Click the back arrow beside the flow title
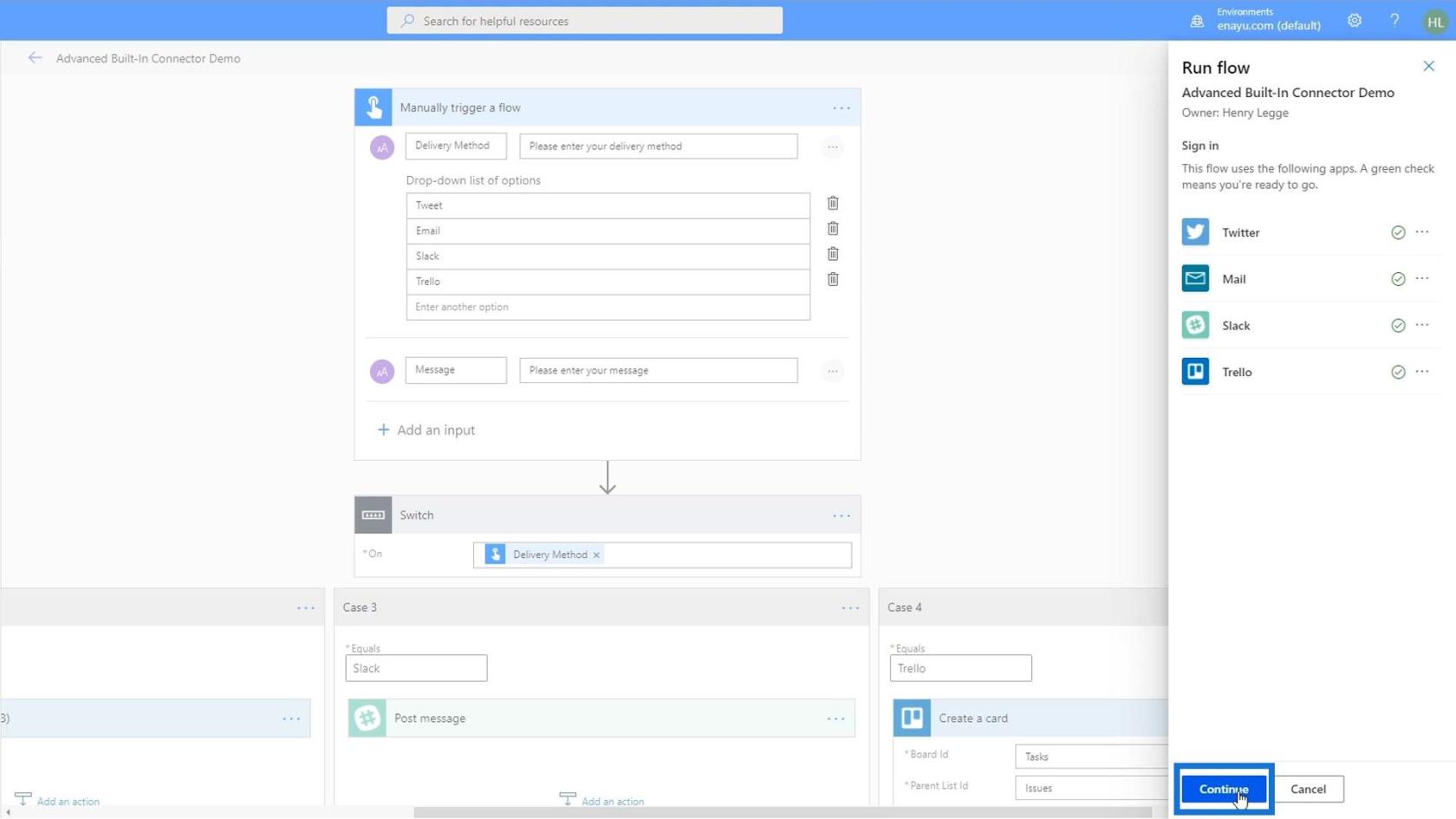Image resolution: width=1456 pixels, height=819 pixels. tap(35, 58)
